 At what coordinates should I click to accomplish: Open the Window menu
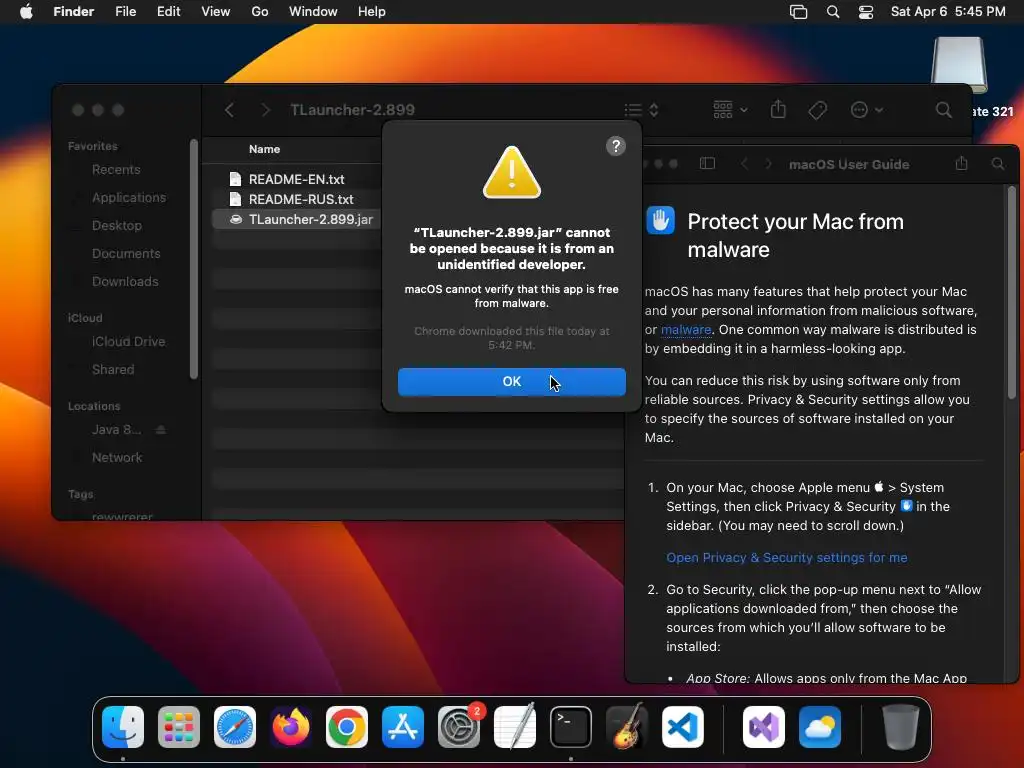pos(313,12)
